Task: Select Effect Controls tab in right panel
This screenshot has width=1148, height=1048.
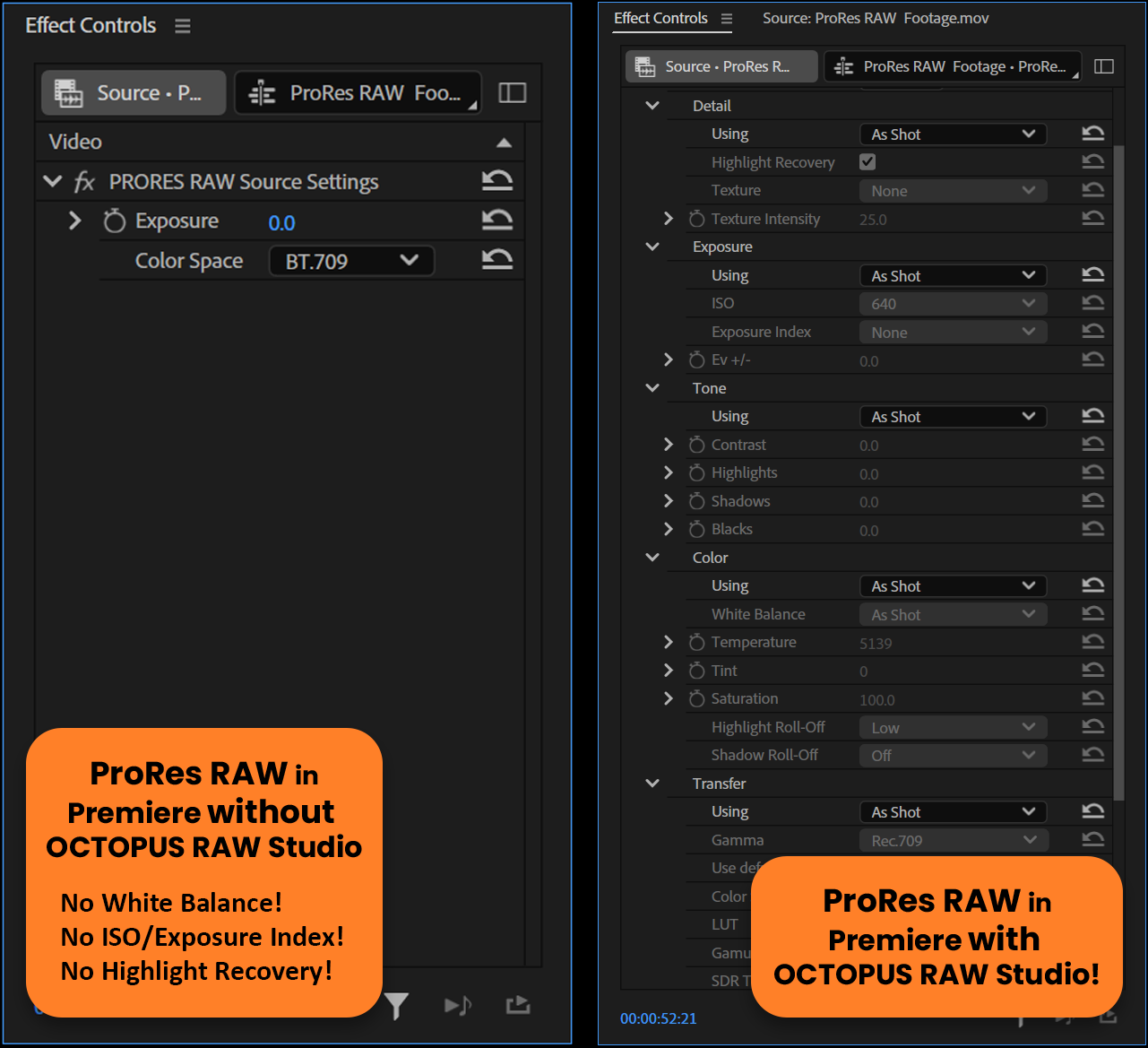Action: click(x=660, y=18)
